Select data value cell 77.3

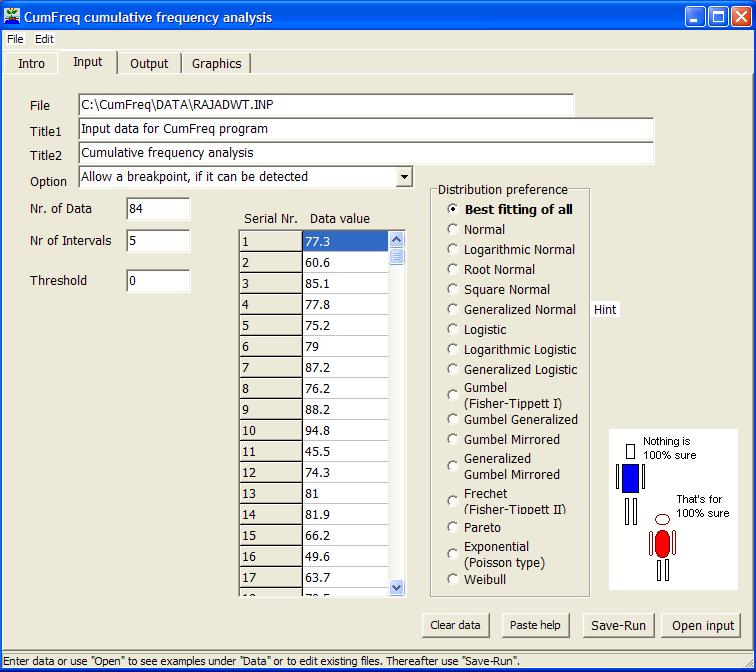(345, 241)
